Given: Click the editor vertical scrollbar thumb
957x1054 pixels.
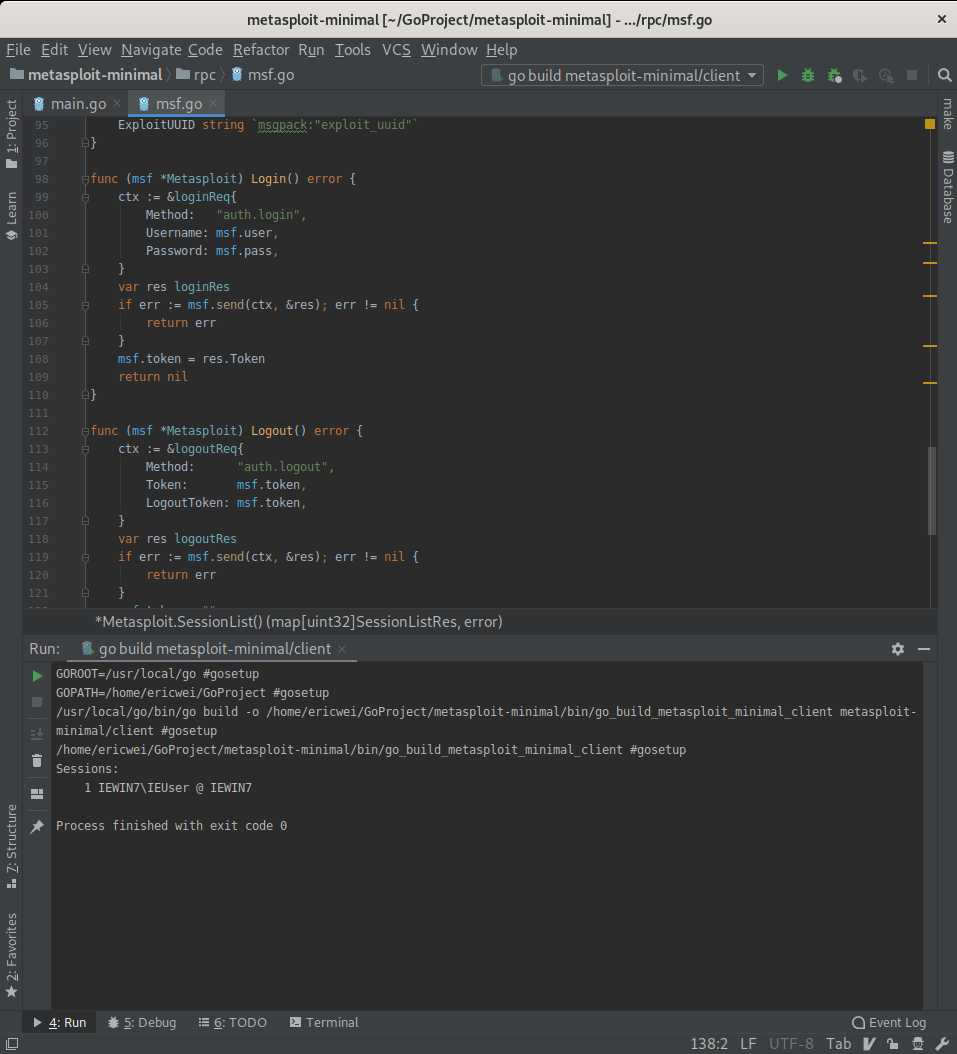Looking at the screenshot, I should coord(931,490).
